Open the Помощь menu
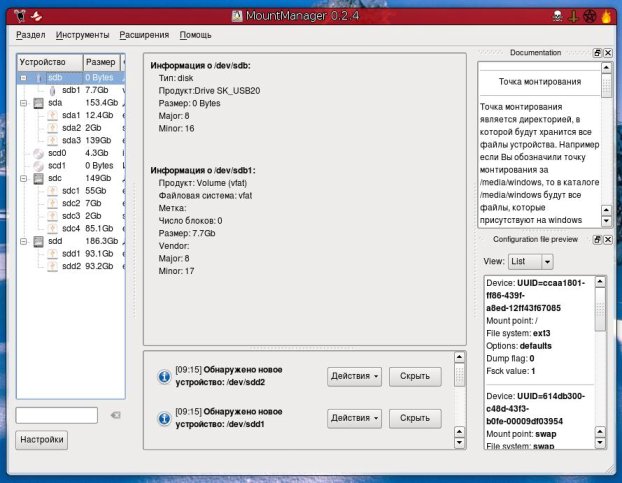 coord(195,35)
